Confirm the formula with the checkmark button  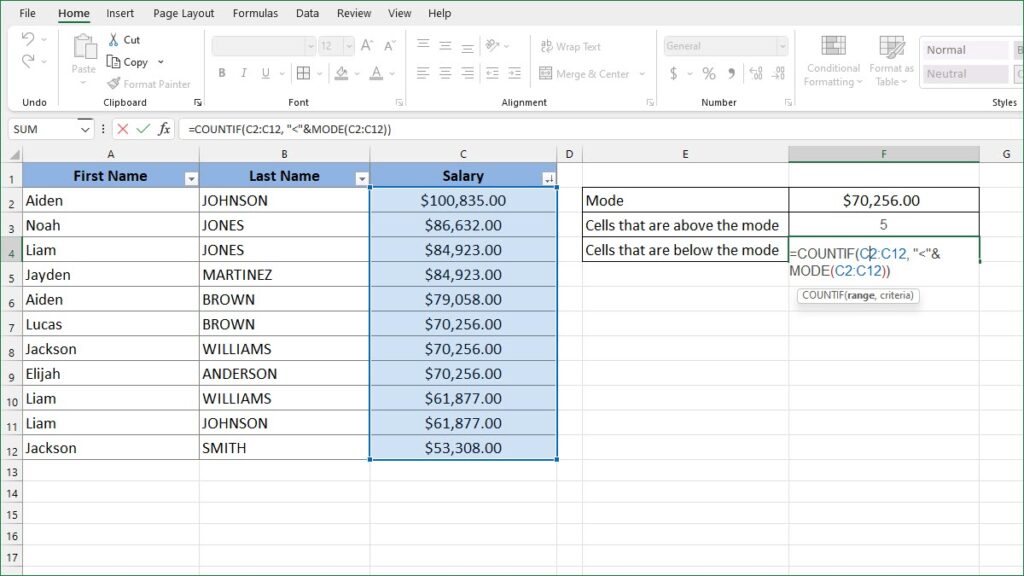point(141,128)
